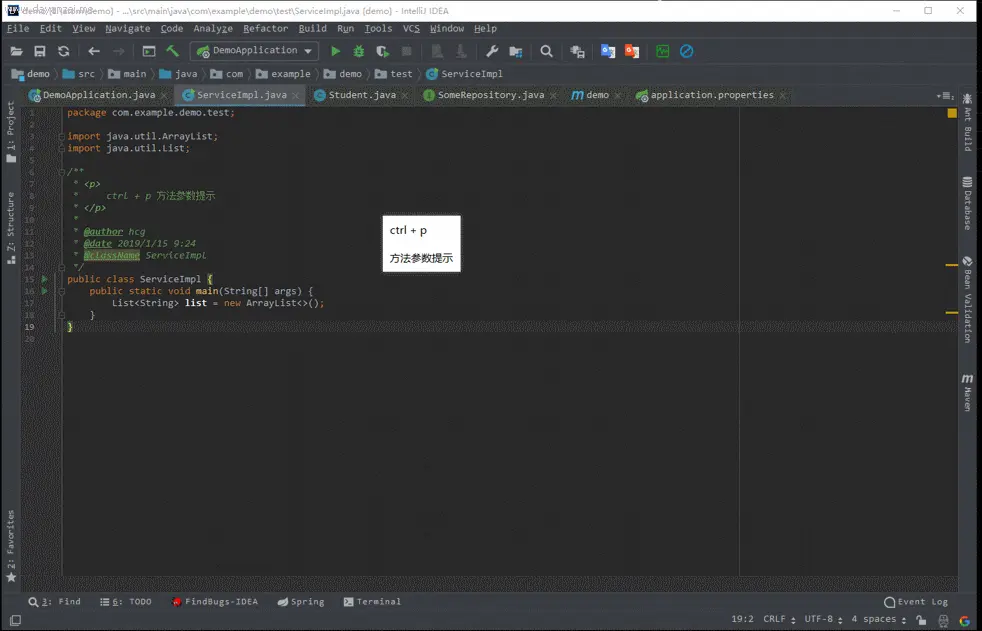Collapse the imports fold marker
Viewport: 982px width, 631px height.
(61, 136)
